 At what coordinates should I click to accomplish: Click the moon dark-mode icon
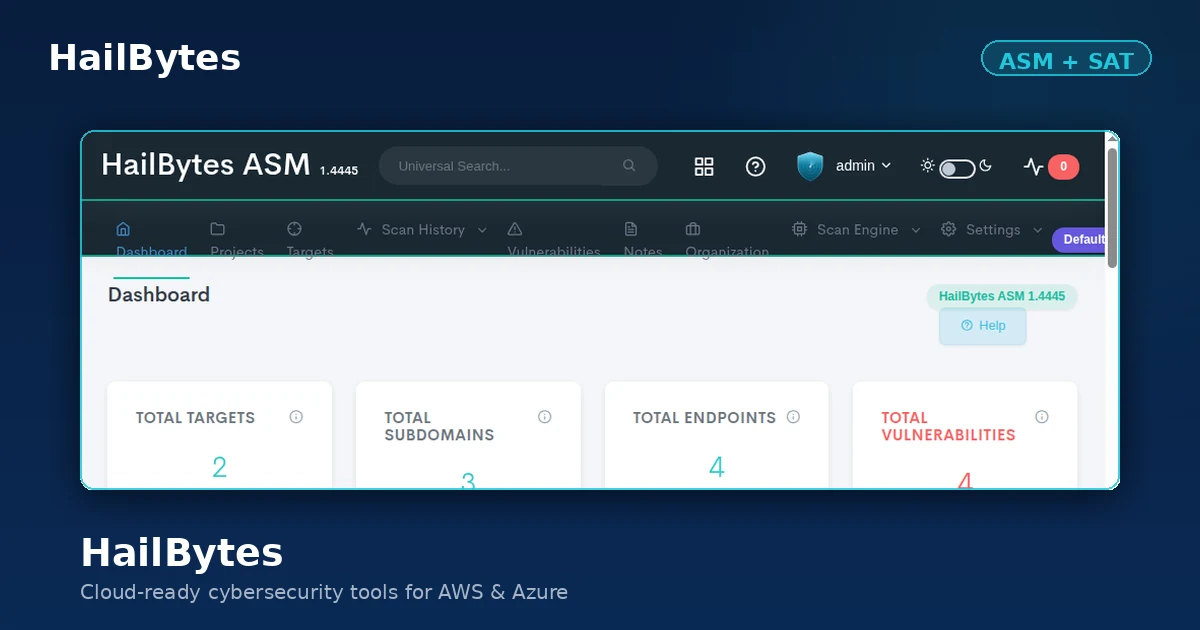985,166
